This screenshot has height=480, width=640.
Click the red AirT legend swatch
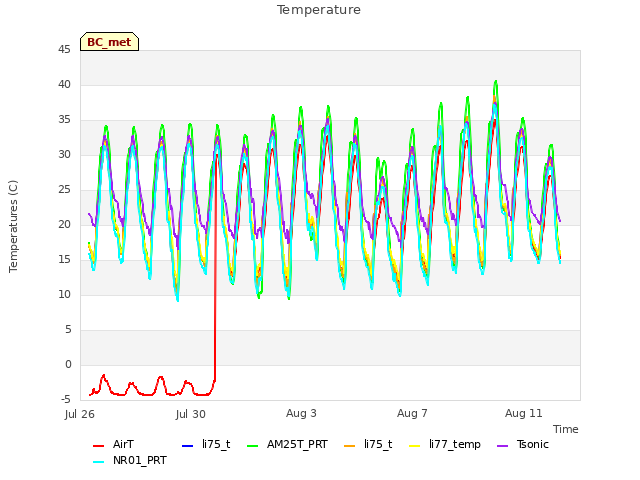point(98,445)
